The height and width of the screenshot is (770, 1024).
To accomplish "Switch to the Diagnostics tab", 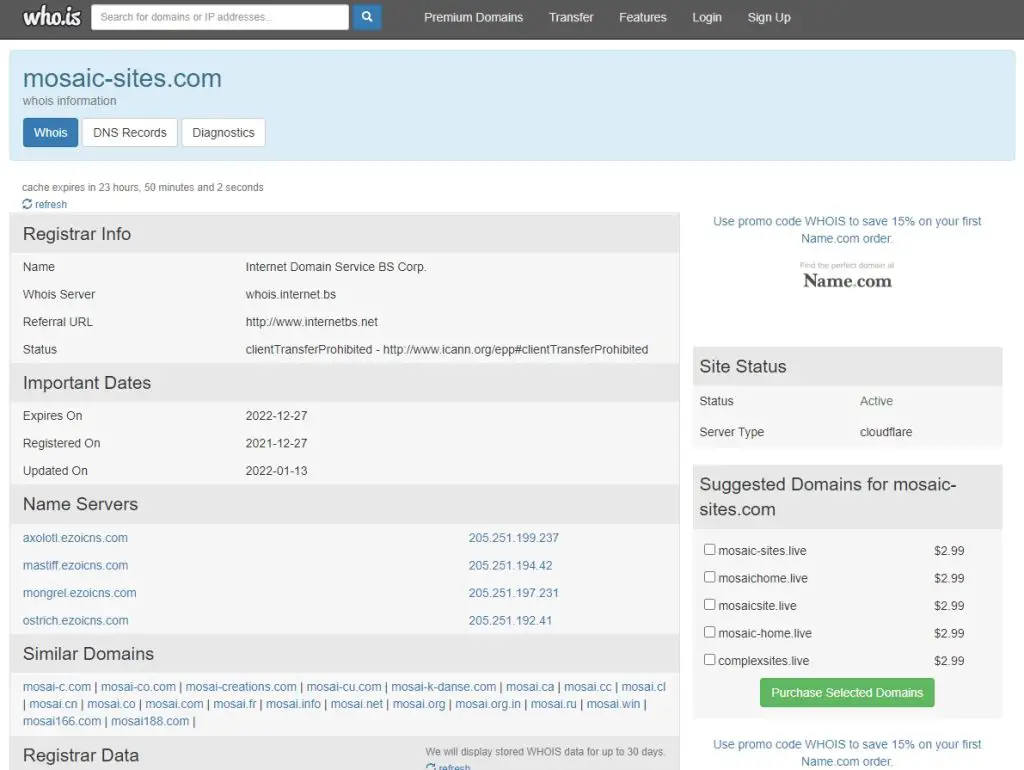I will (223, 133).
